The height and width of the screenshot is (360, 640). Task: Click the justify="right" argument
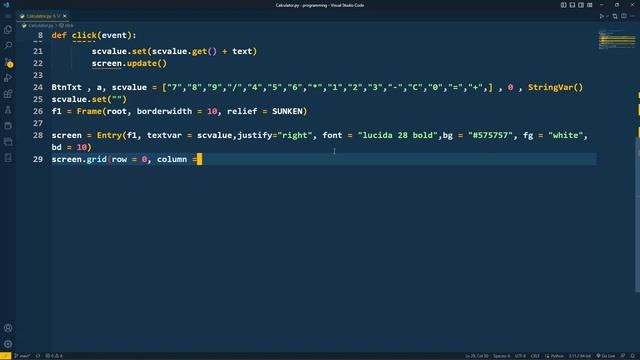(x=274, y=136)
